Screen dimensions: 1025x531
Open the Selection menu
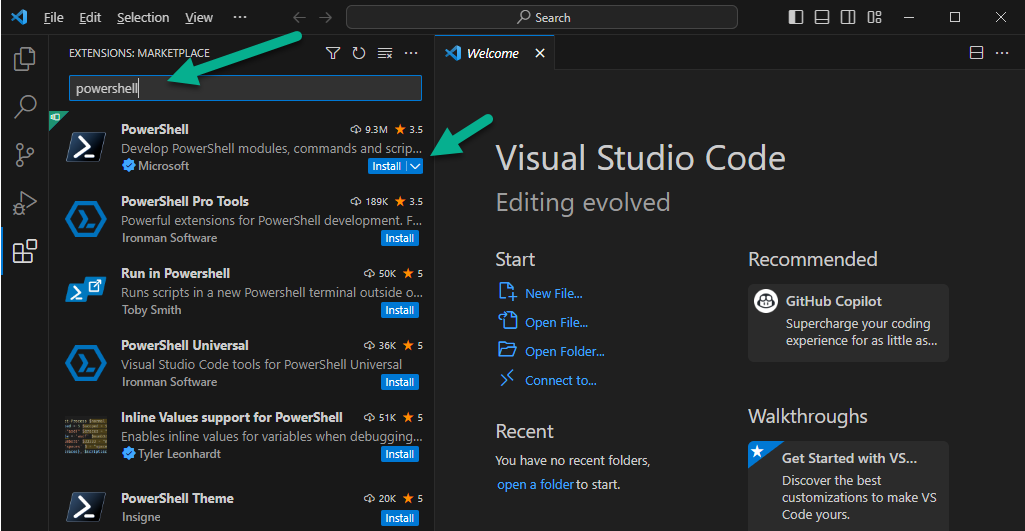click(x=143, y=18)
